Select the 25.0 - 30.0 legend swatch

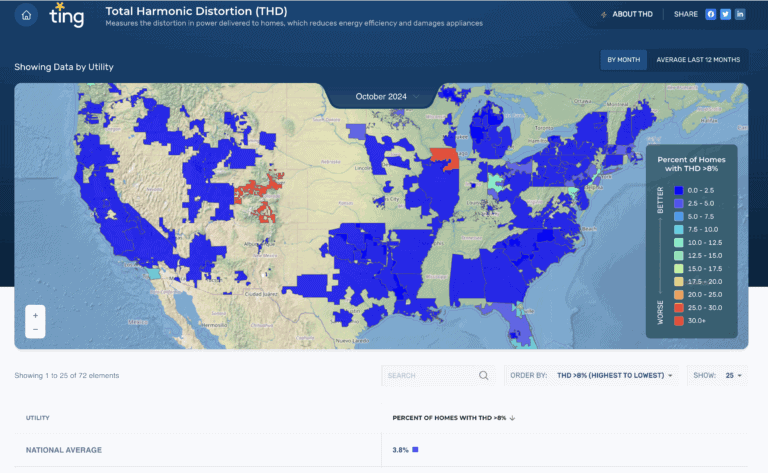[x=678, y=307]
